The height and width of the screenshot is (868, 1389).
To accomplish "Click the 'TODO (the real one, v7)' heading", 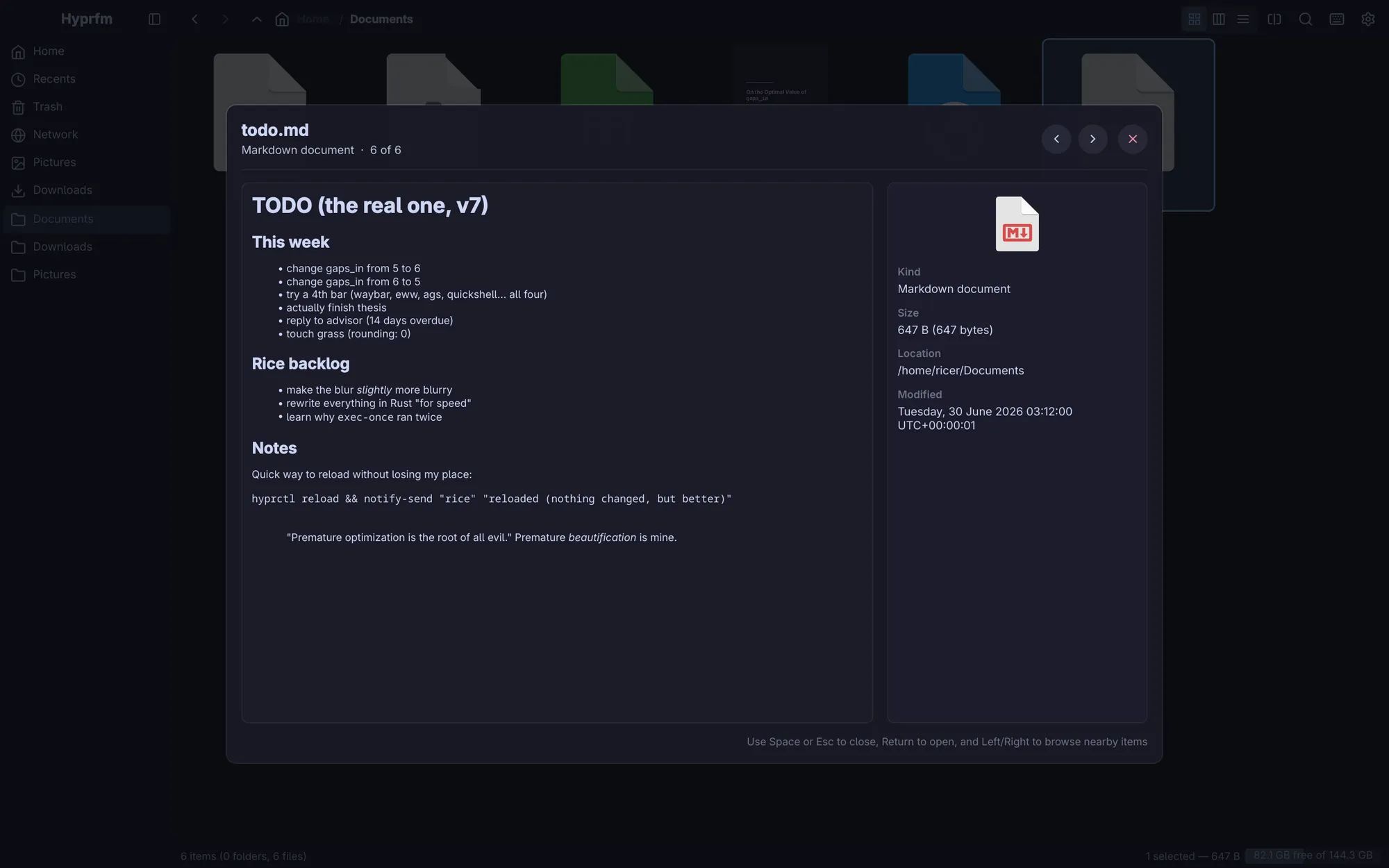I will tap(370, 206).
